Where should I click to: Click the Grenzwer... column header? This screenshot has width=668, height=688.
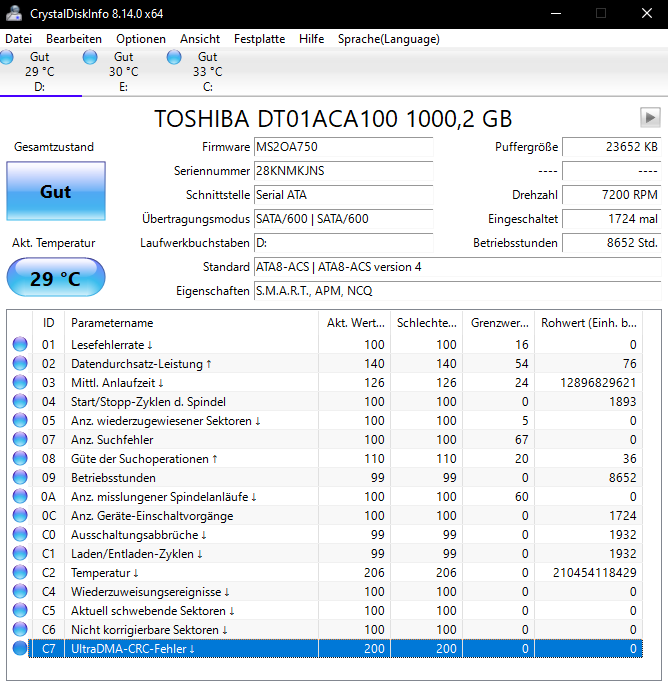(499, 323)
